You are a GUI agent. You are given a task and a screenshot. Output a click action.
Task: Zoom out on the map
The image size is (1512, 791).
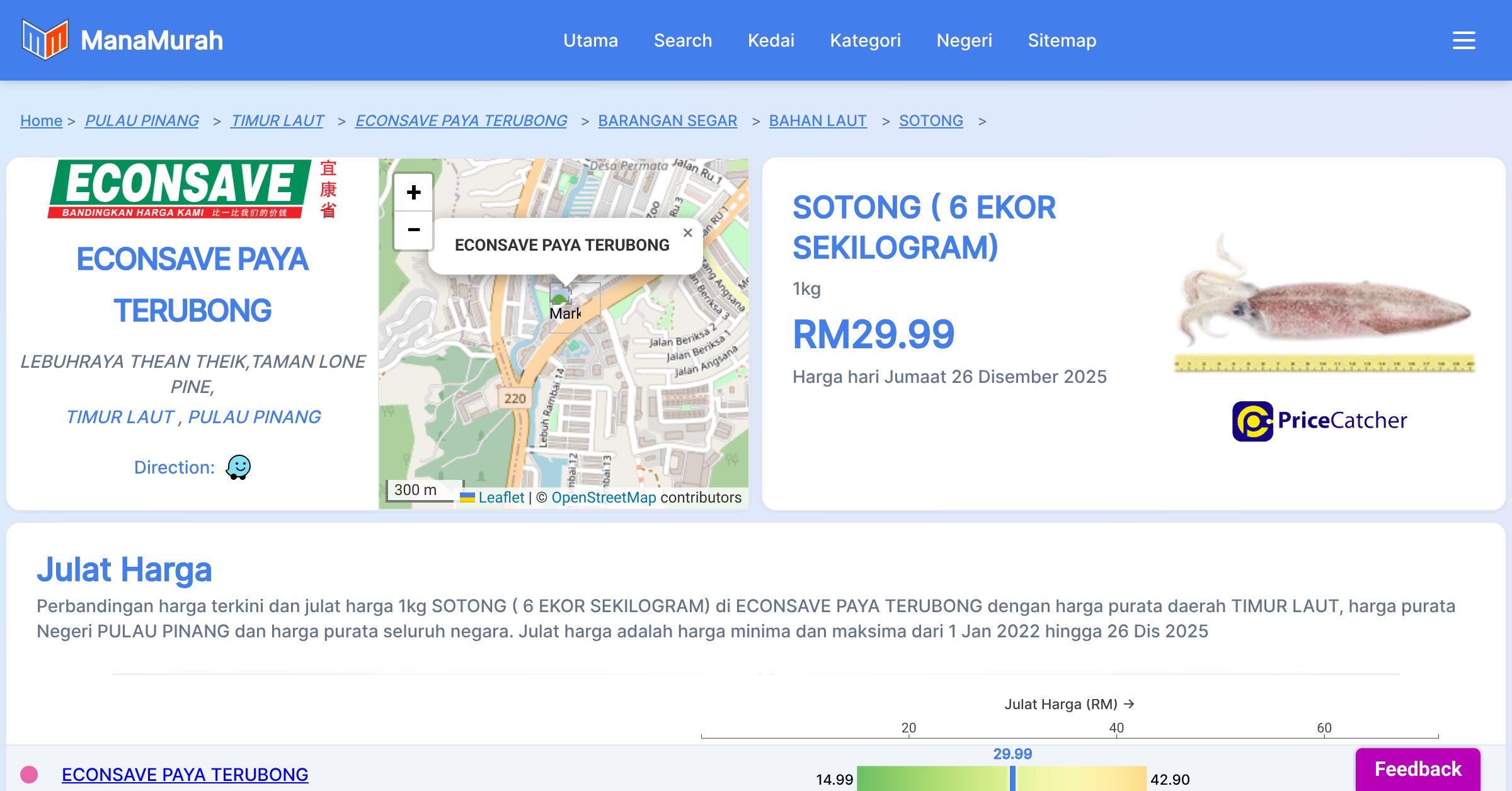pos(413,230)
